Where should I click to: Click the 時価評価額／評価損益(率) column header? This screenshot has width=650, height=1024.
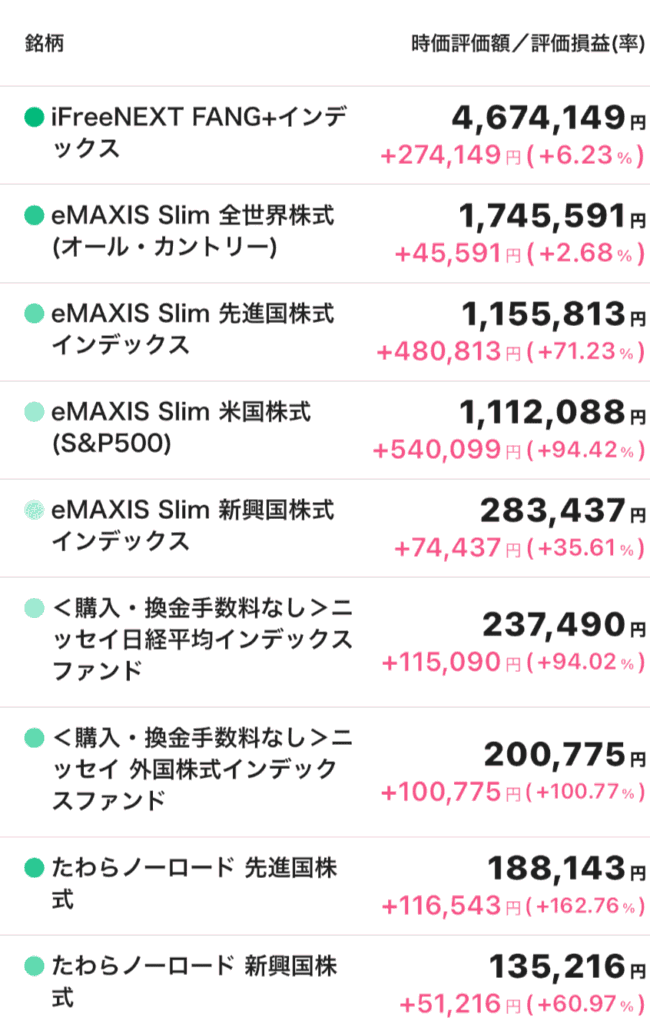(x=528, y=43)
